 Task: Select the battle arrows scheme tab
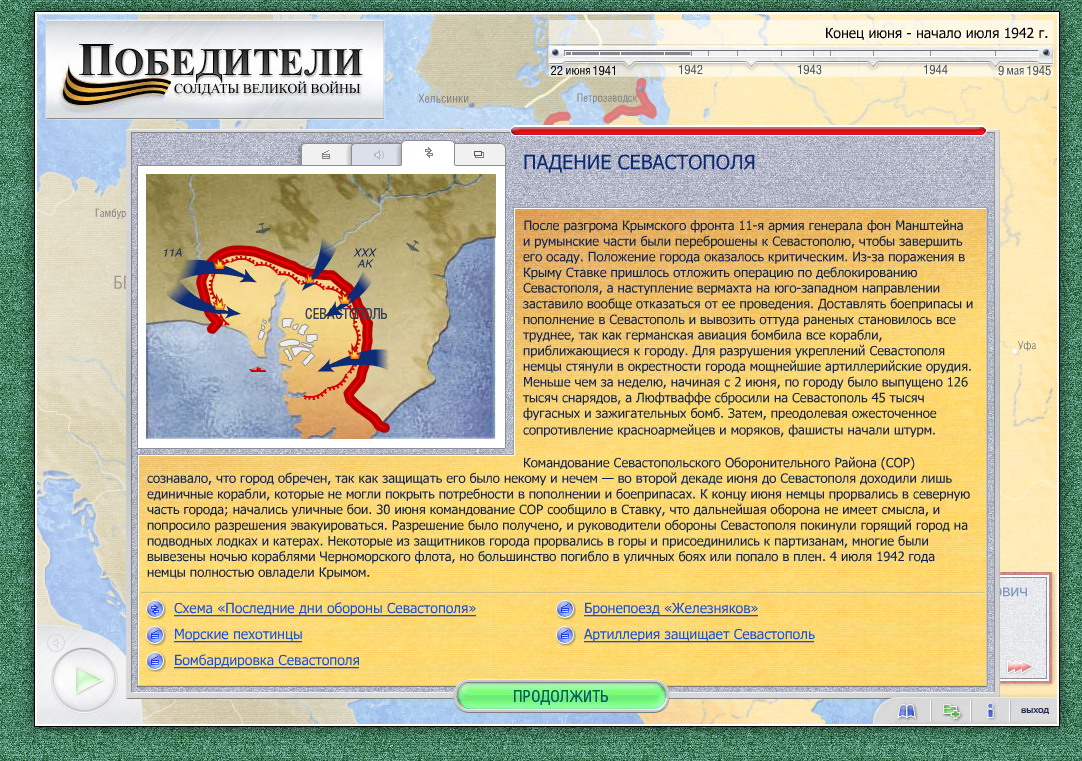coord(429,153)
